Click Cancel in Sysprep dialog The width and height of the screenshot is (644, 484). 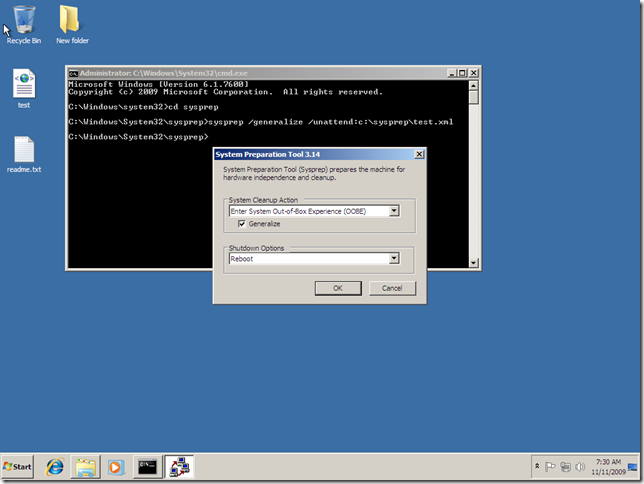click(x=392, y=288)
